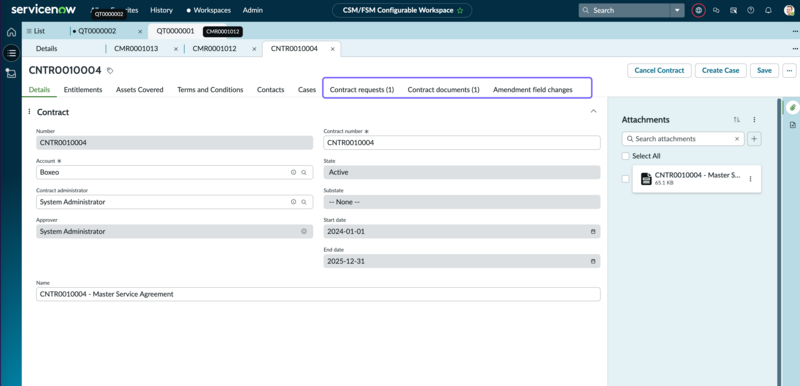This screenshot has width=800, height=386.
Task: Open the Amendment field changes tab
Action: tap(533, 90)
